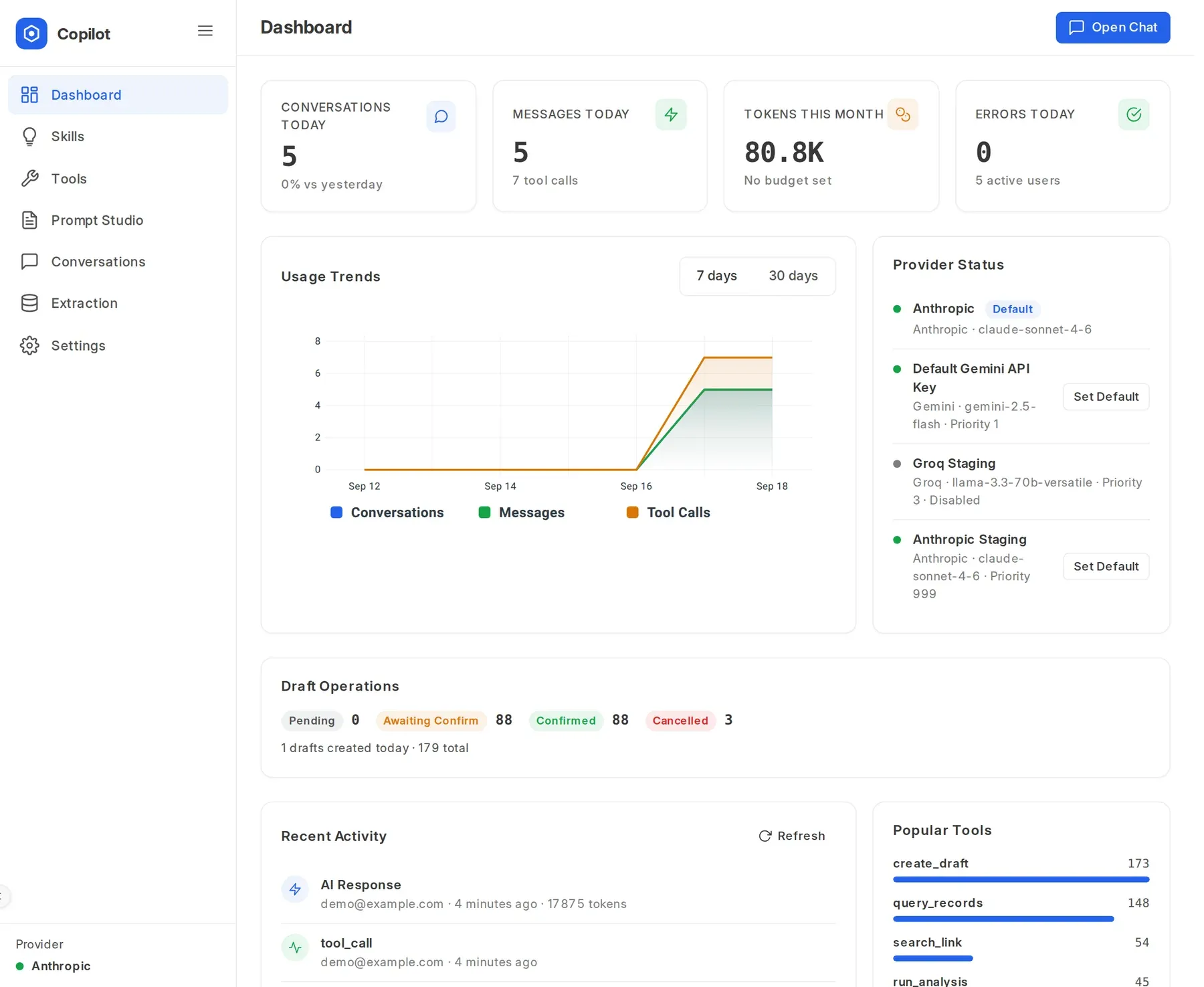Click 'No budget set' text
Viewport: 1204px width, 987px height.
787,181
